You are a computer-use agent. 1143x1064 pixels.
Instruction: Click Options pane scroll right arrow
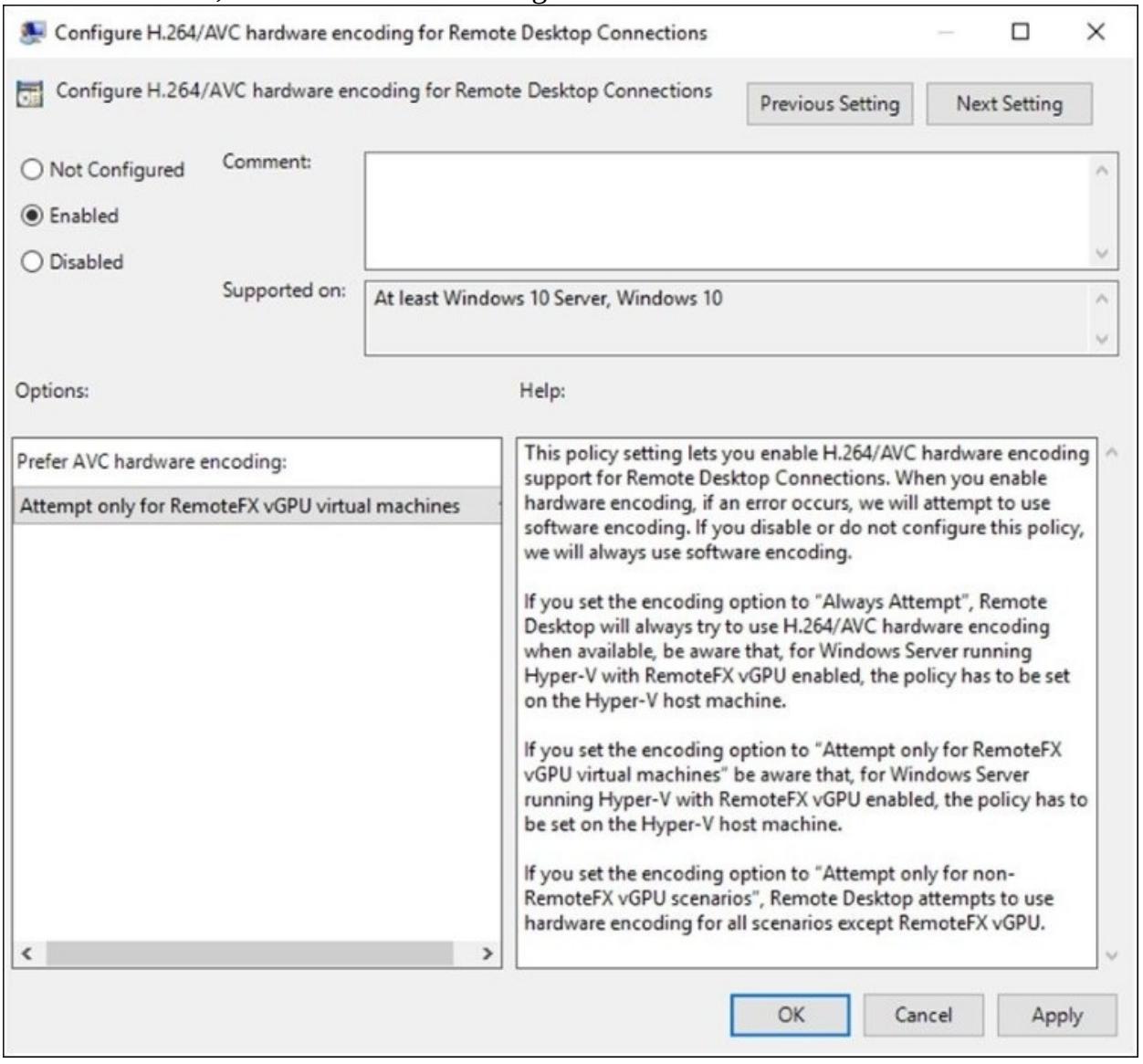click(487, 953)
